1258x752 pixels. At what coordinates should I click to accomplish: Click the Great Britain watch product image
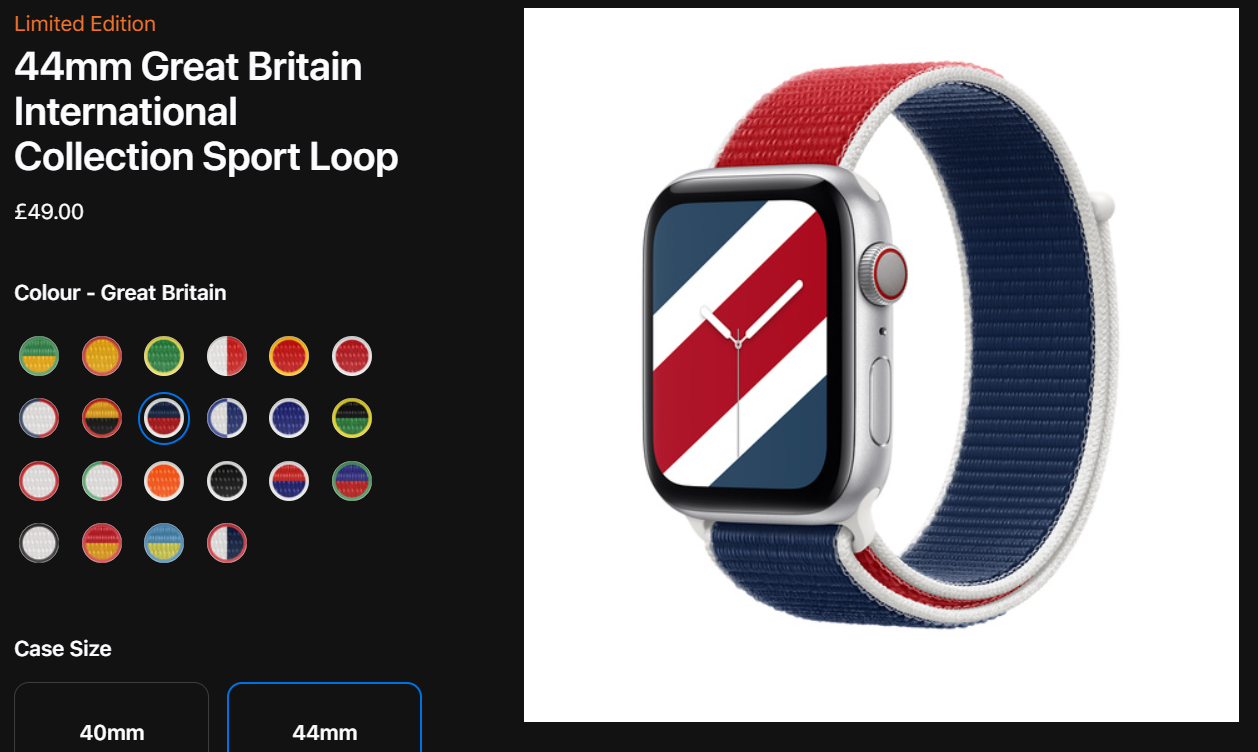pos(881,365)
